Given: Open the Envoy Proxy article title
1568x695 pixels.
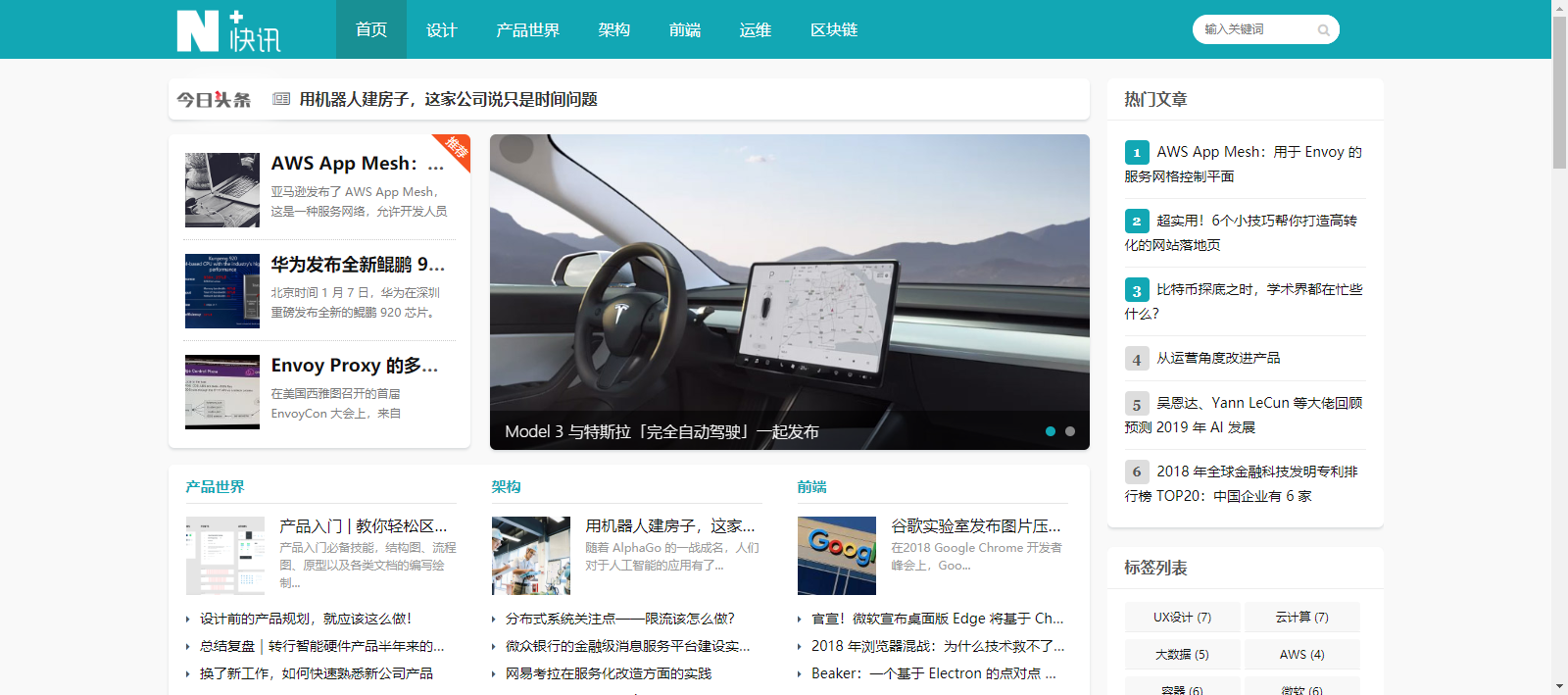Looking at the screenshot, I should click(x=355, y=366).
